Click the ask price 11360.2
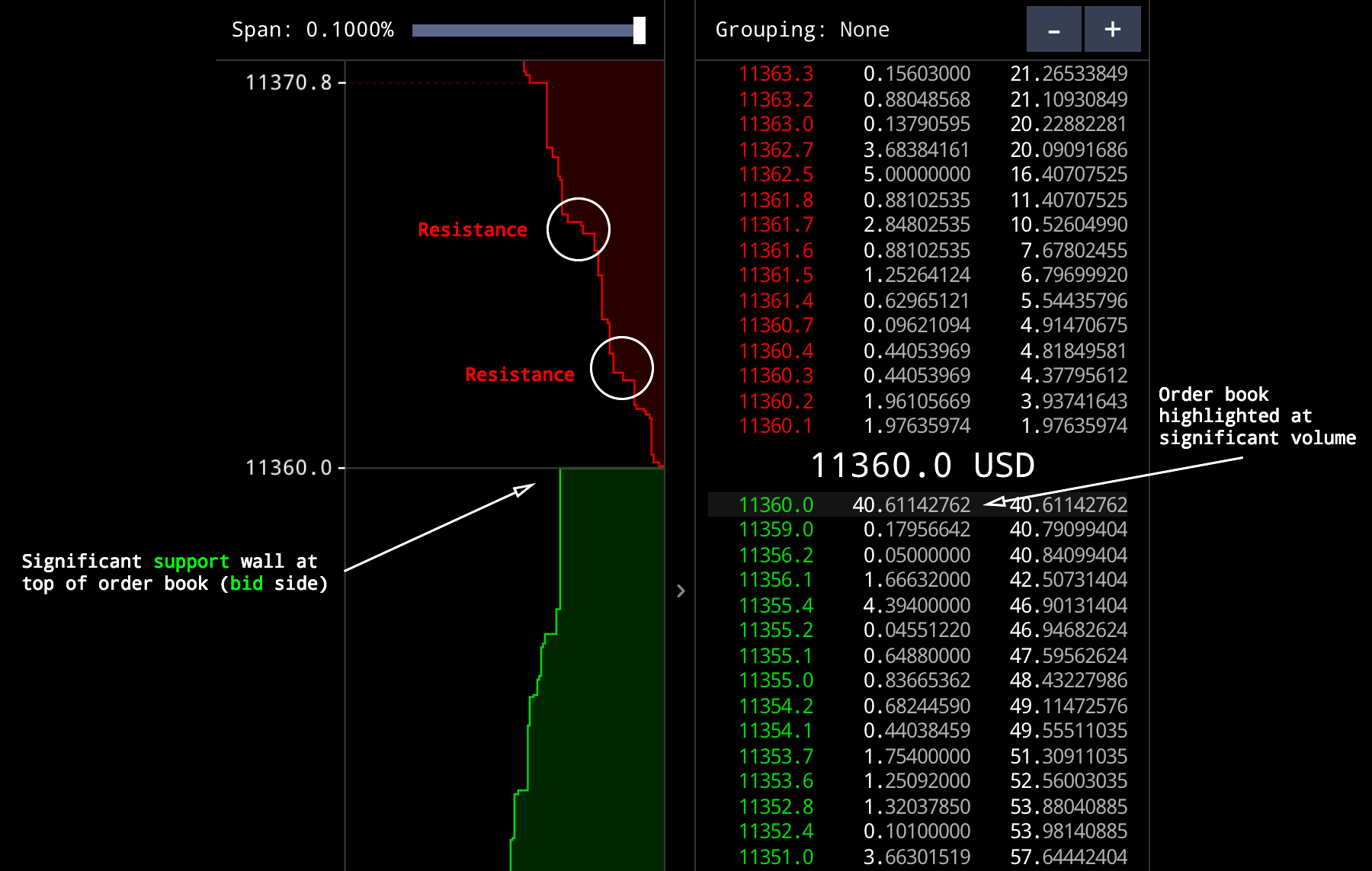The width and height of the screenshot is (1372, 871). (776, 401)
